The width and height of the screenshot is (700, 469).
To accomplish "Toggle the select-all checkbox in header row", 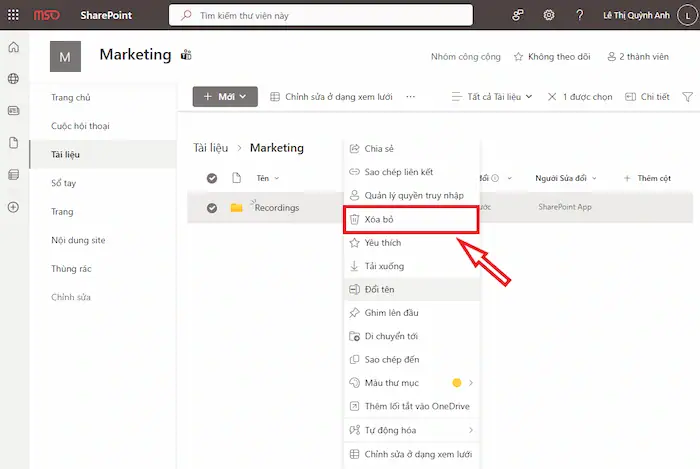I will pyautogui.click(x=211, y=178).
